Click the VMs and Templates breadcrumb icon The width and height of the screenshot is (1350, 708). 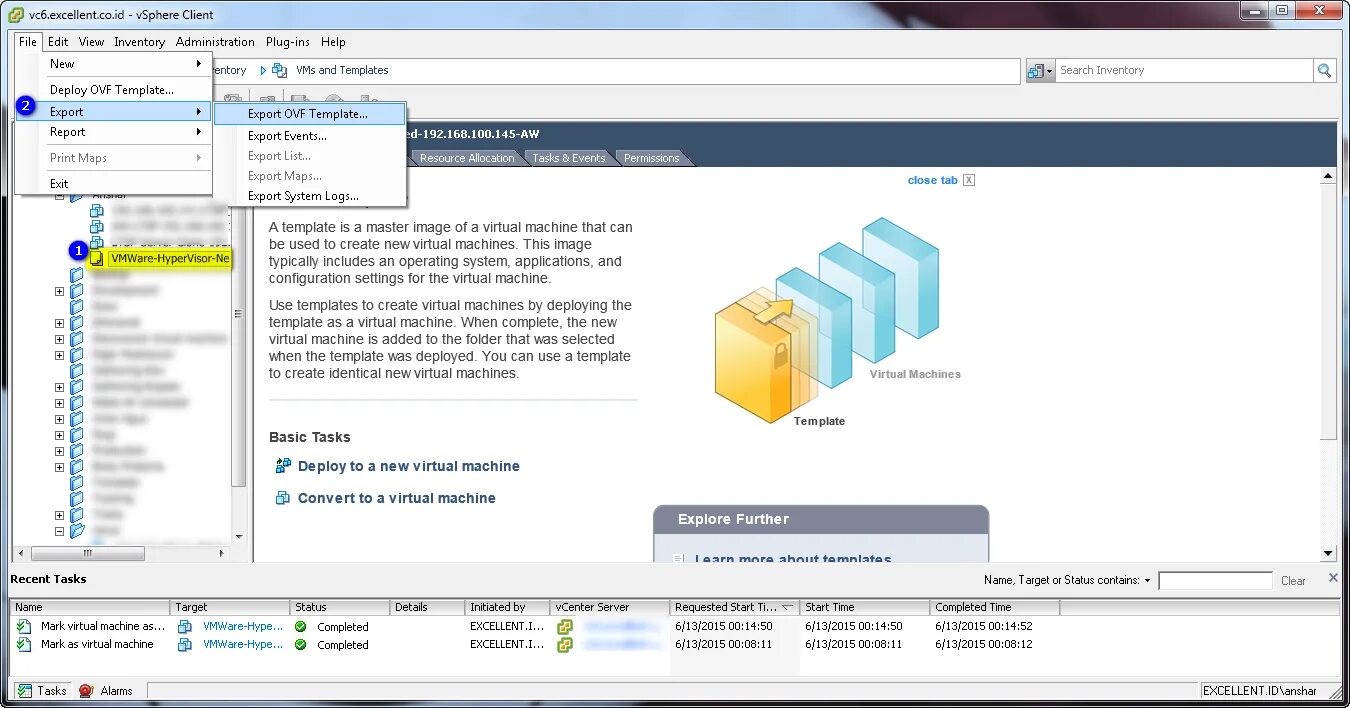[x=280, y=71]
